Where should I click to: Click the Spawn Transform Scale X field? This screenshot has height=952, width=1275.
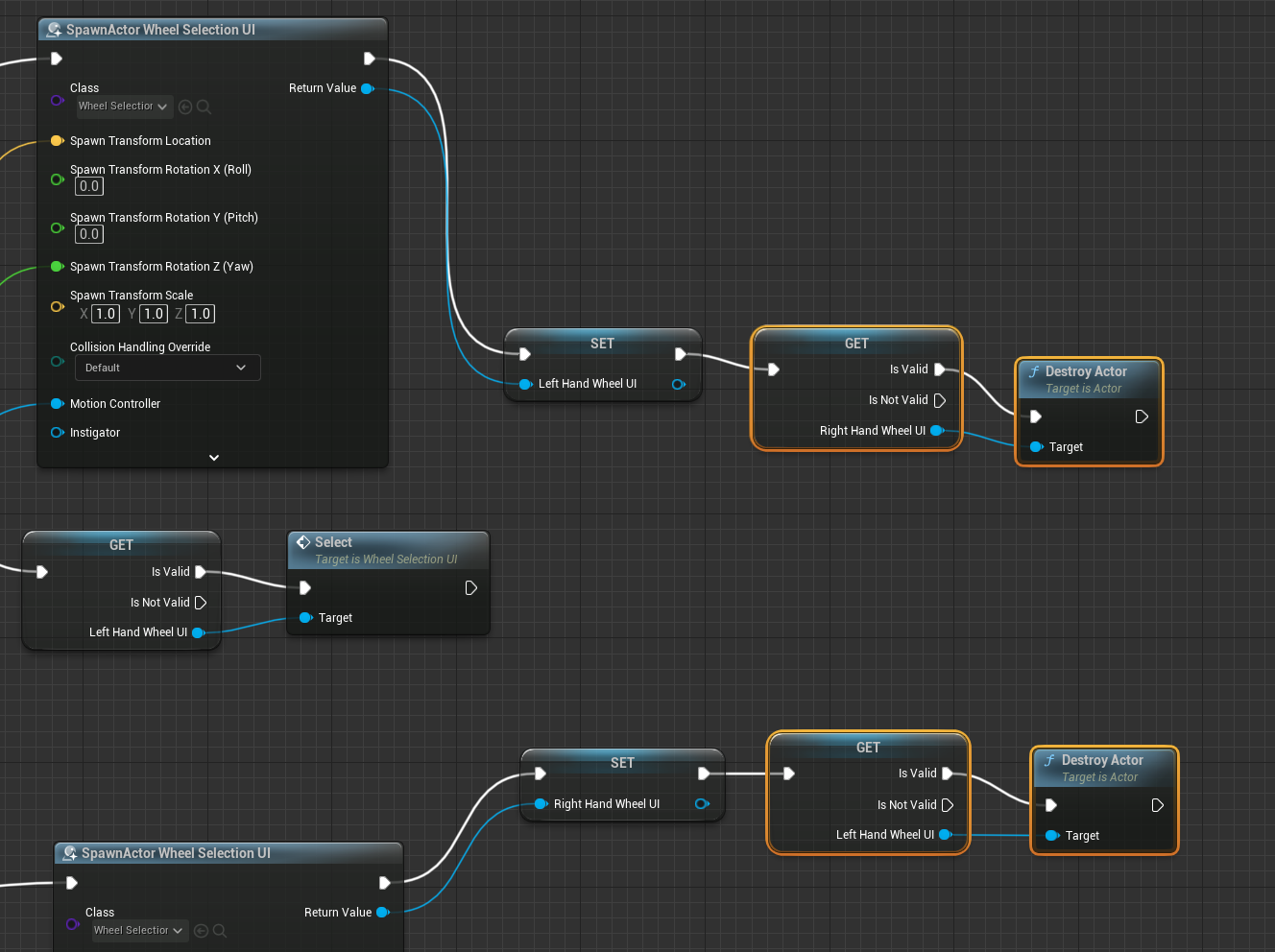(x=106, y=314)
